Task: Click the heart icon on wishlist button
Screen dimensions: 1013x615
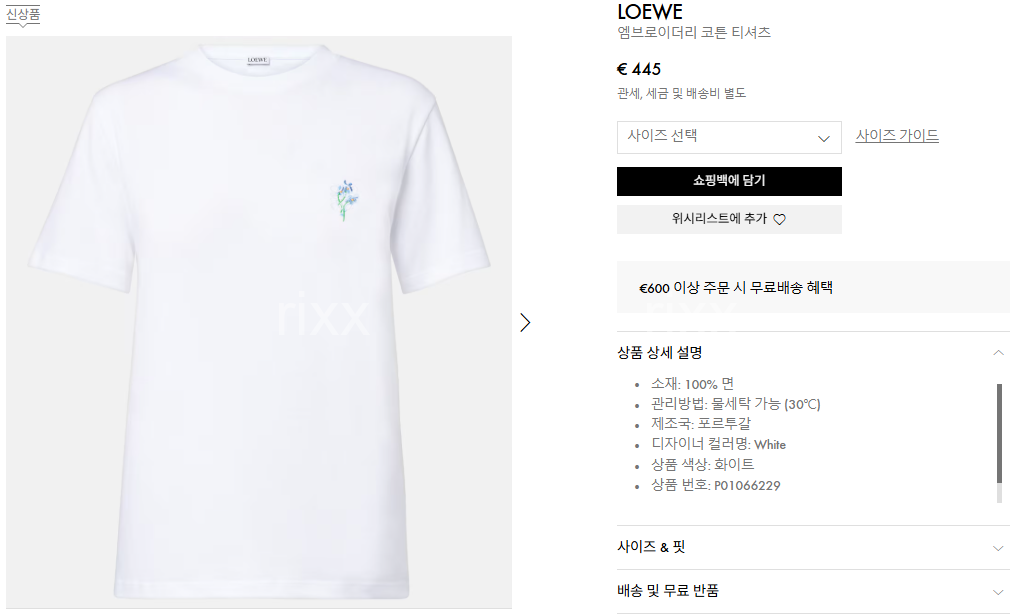Action: [780, 220]
